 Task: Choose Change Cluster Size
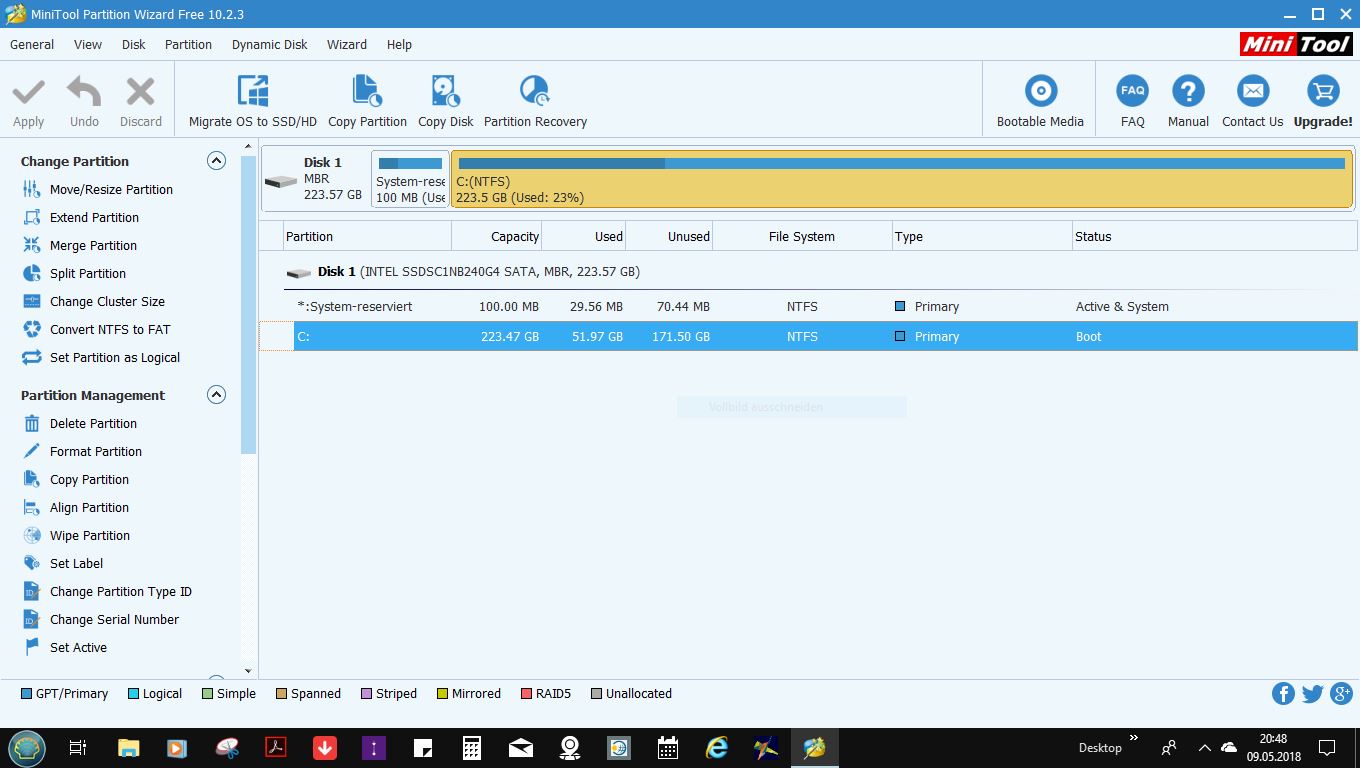point(107,301)
